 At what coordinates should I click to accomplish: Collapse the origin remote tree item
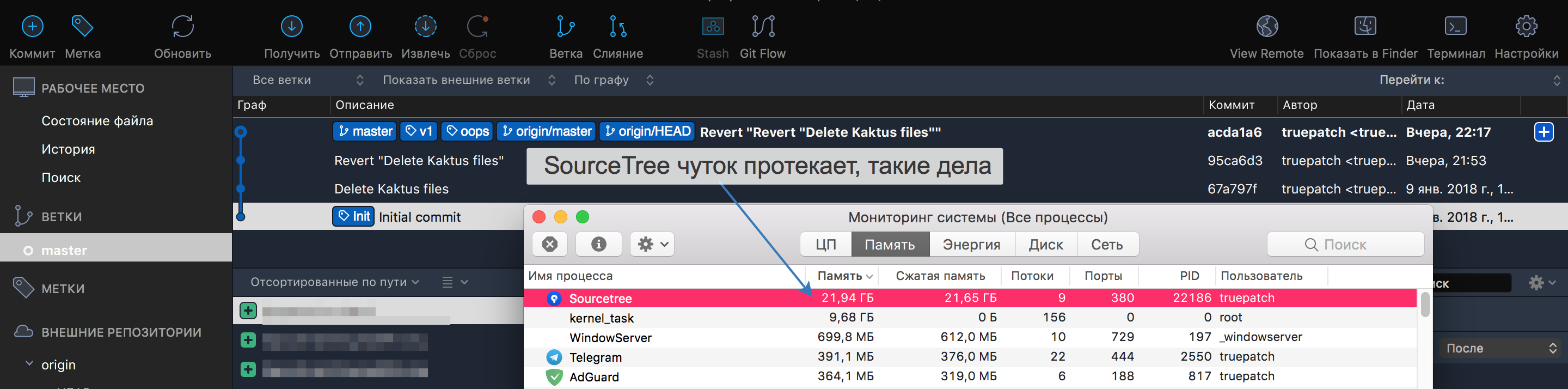pos(29,364)
